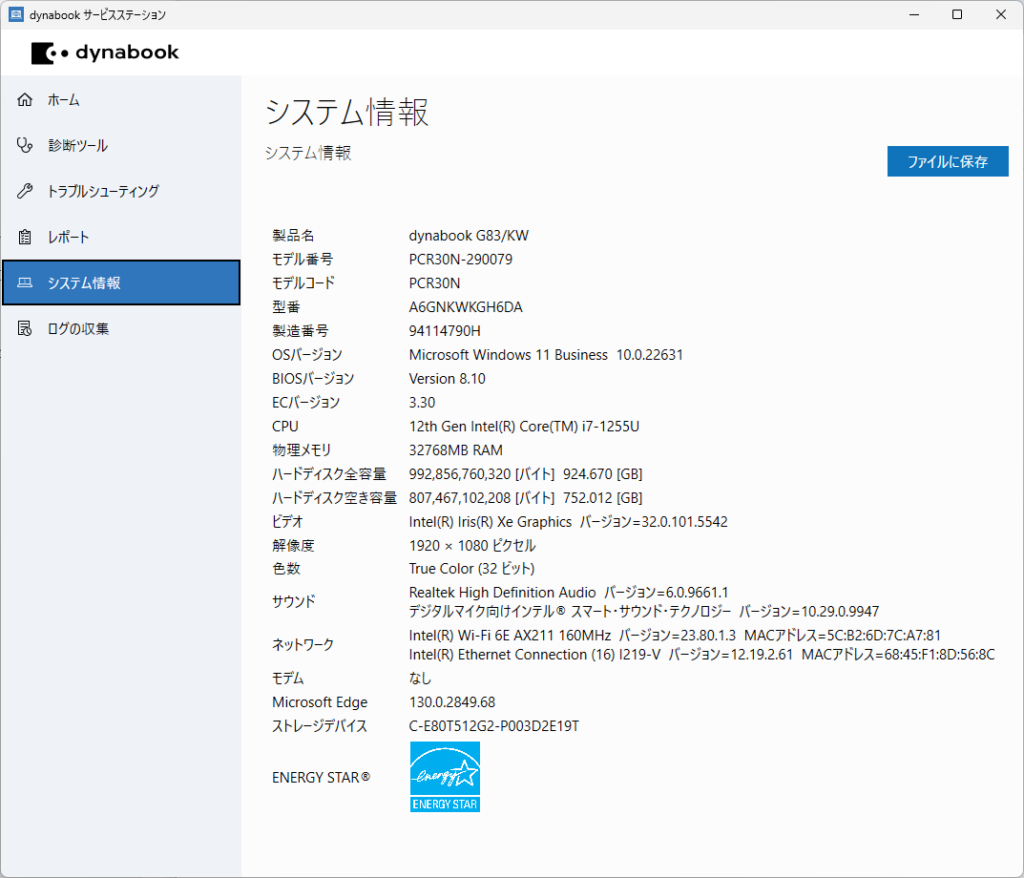Click the Home house icon in sidebar
1024x878 pixels.
click(x=25, y=99)
